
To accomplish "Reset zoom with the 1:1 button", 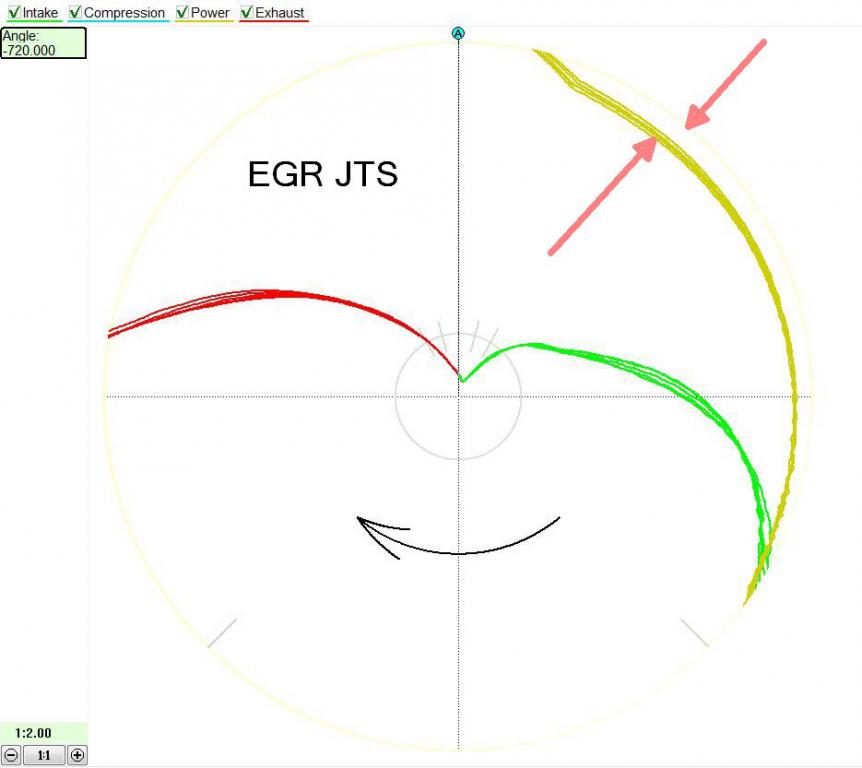I will pos(44,755).
